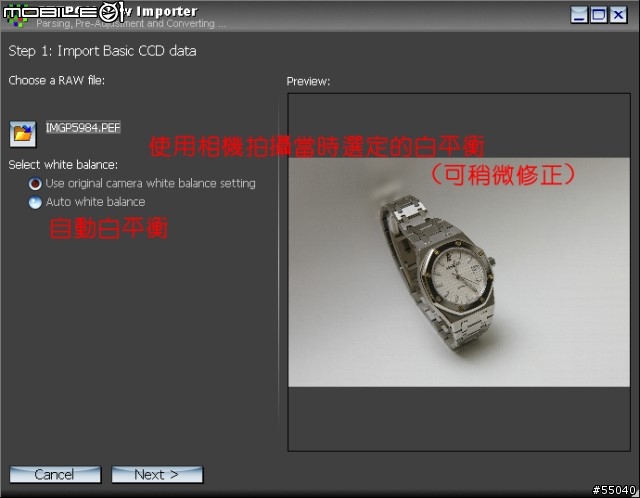Click the "Step 1: Import Basic CCD data" heading

[102, 51]
